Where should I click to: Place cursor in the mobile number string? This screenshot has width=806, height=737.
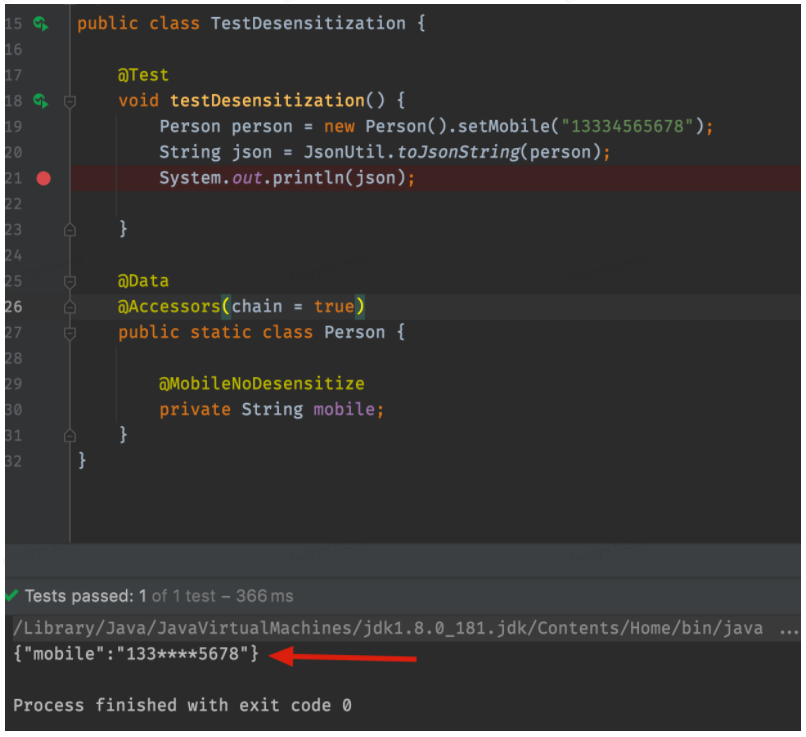(627, 126)
